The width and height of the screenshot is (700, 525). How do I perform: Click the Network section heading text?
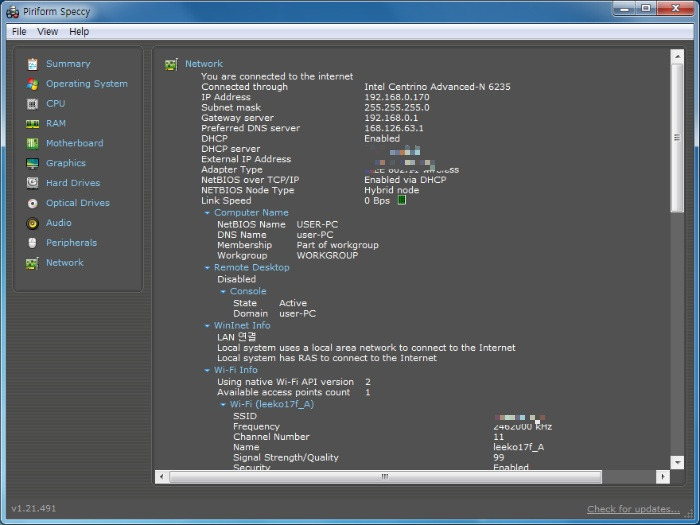204,64
